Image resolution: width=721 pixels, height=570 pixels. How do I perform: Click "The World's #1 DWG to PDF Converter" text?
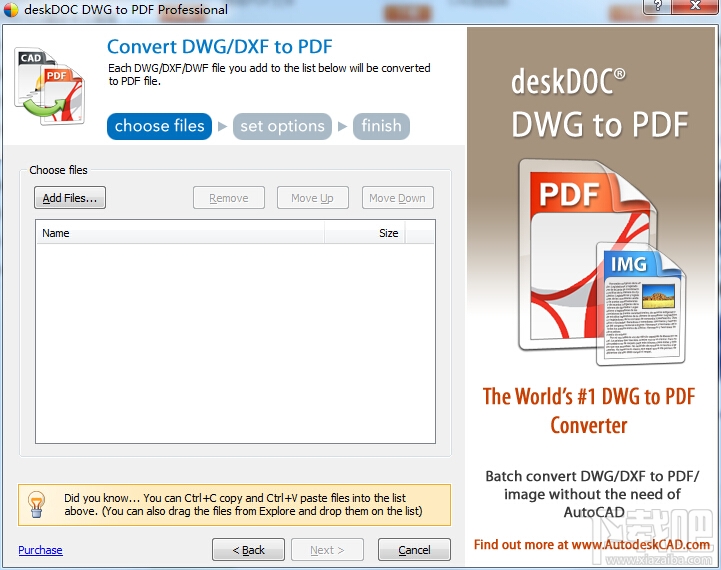[x=589, y=410]
